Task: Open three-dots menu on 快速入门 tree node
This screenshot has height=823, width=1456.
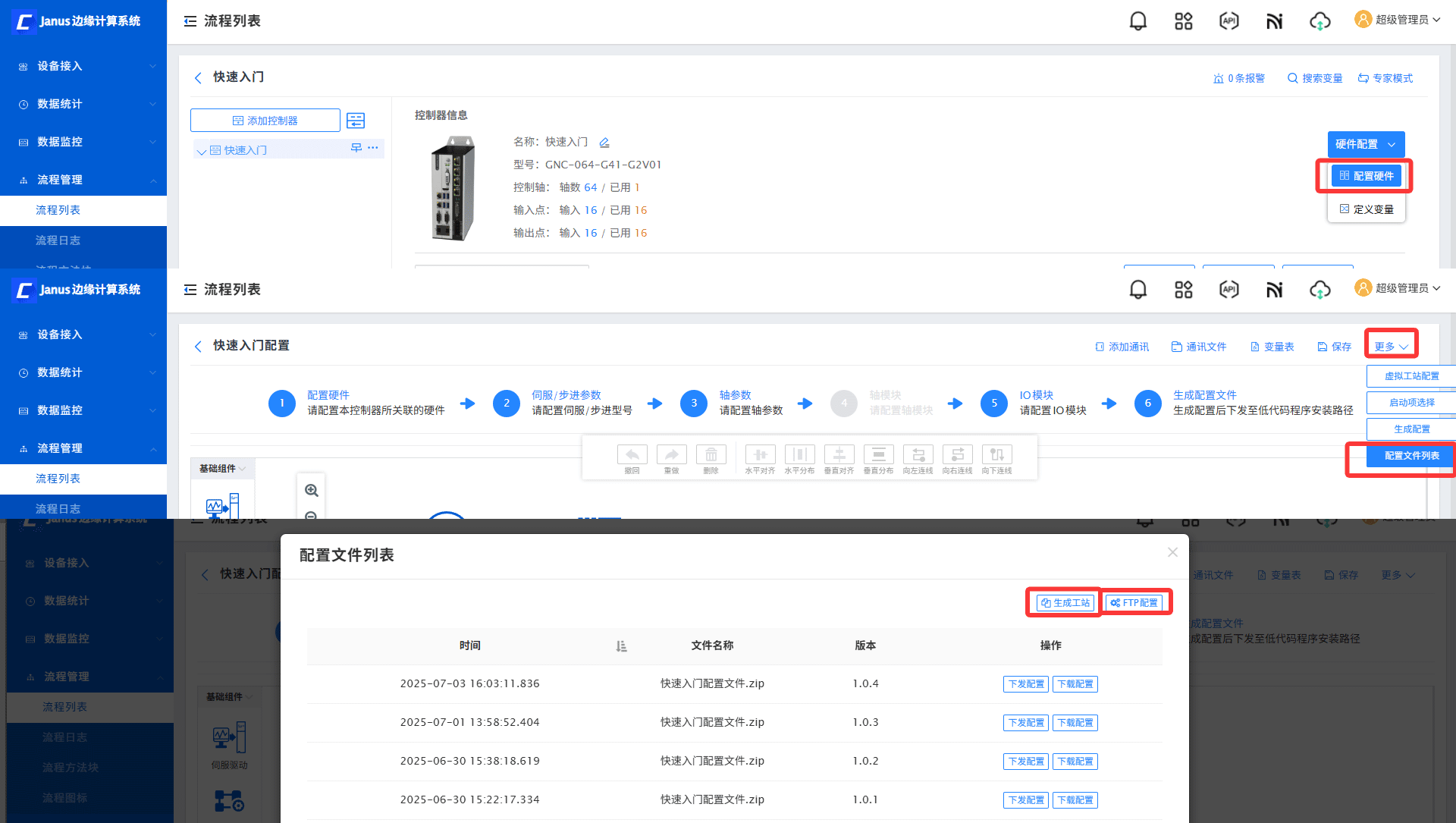Action: coord(372,148)
